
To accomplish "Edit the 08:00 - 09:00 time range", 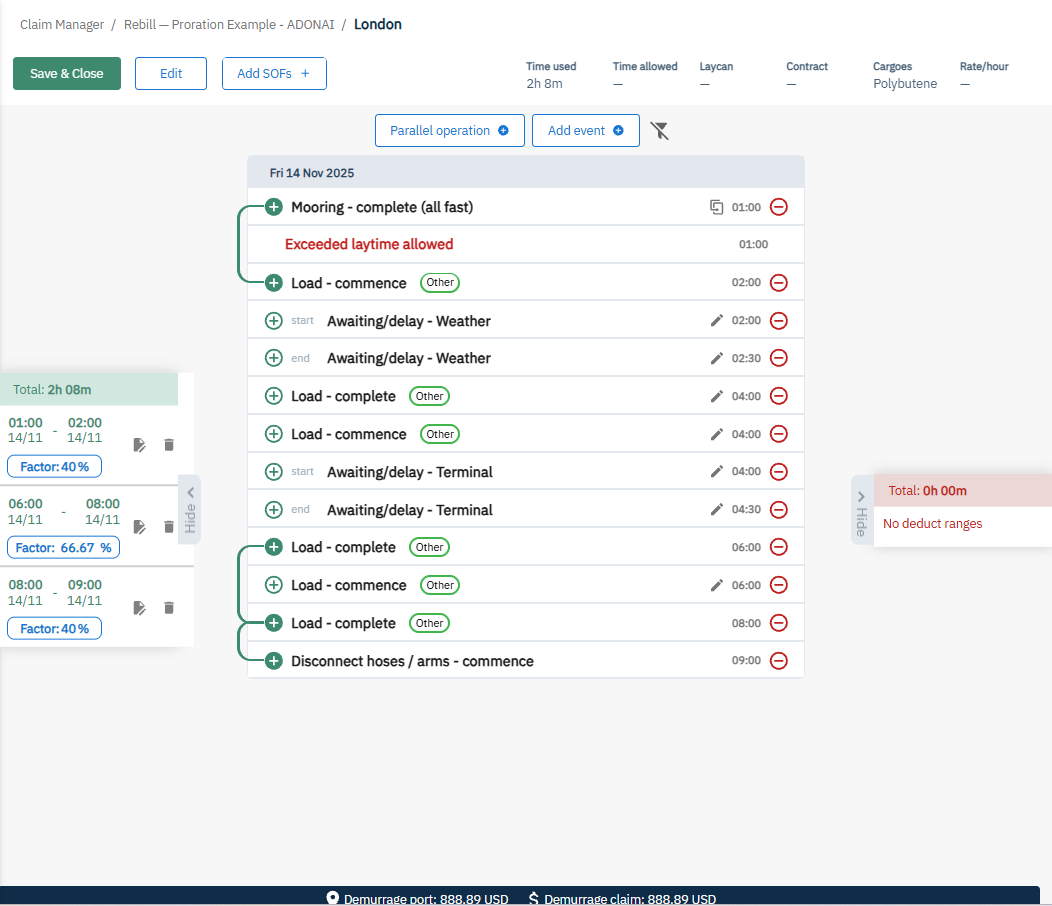I will 139,608.
